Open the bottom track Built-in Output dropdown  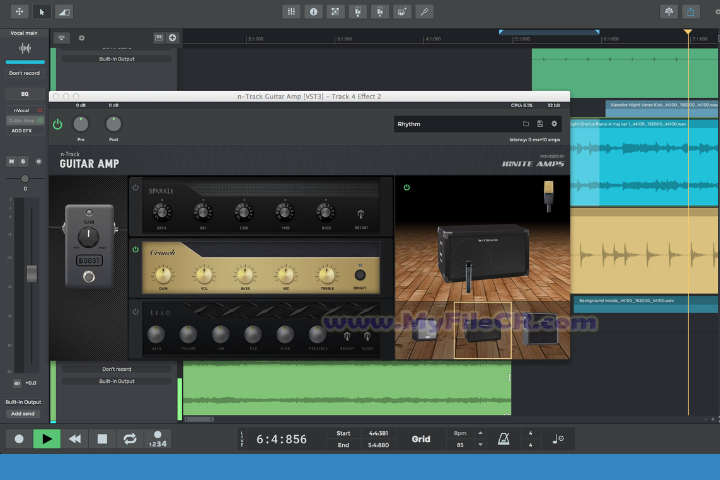tap(117, 381)
